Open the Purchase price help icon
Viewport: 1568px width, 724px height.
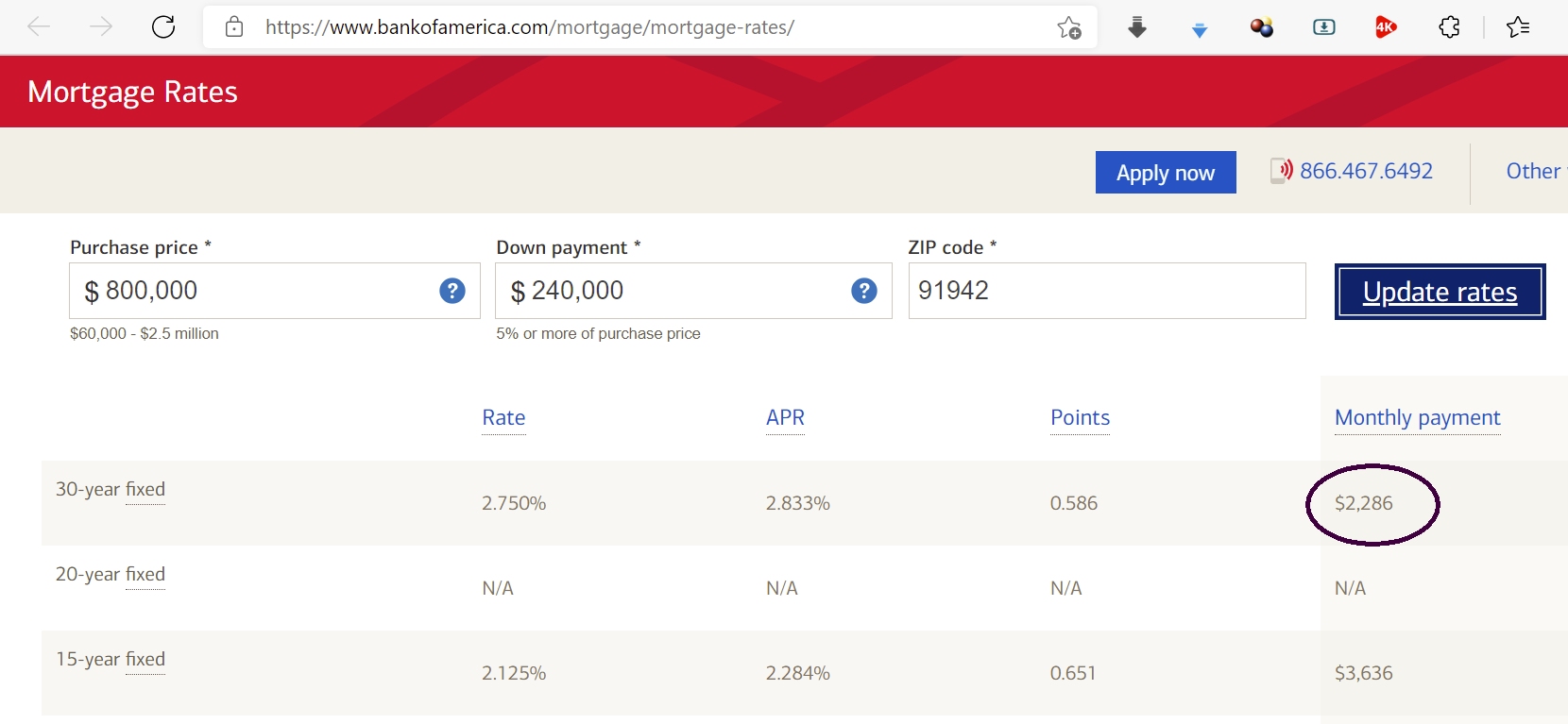(x=452, y=291)
